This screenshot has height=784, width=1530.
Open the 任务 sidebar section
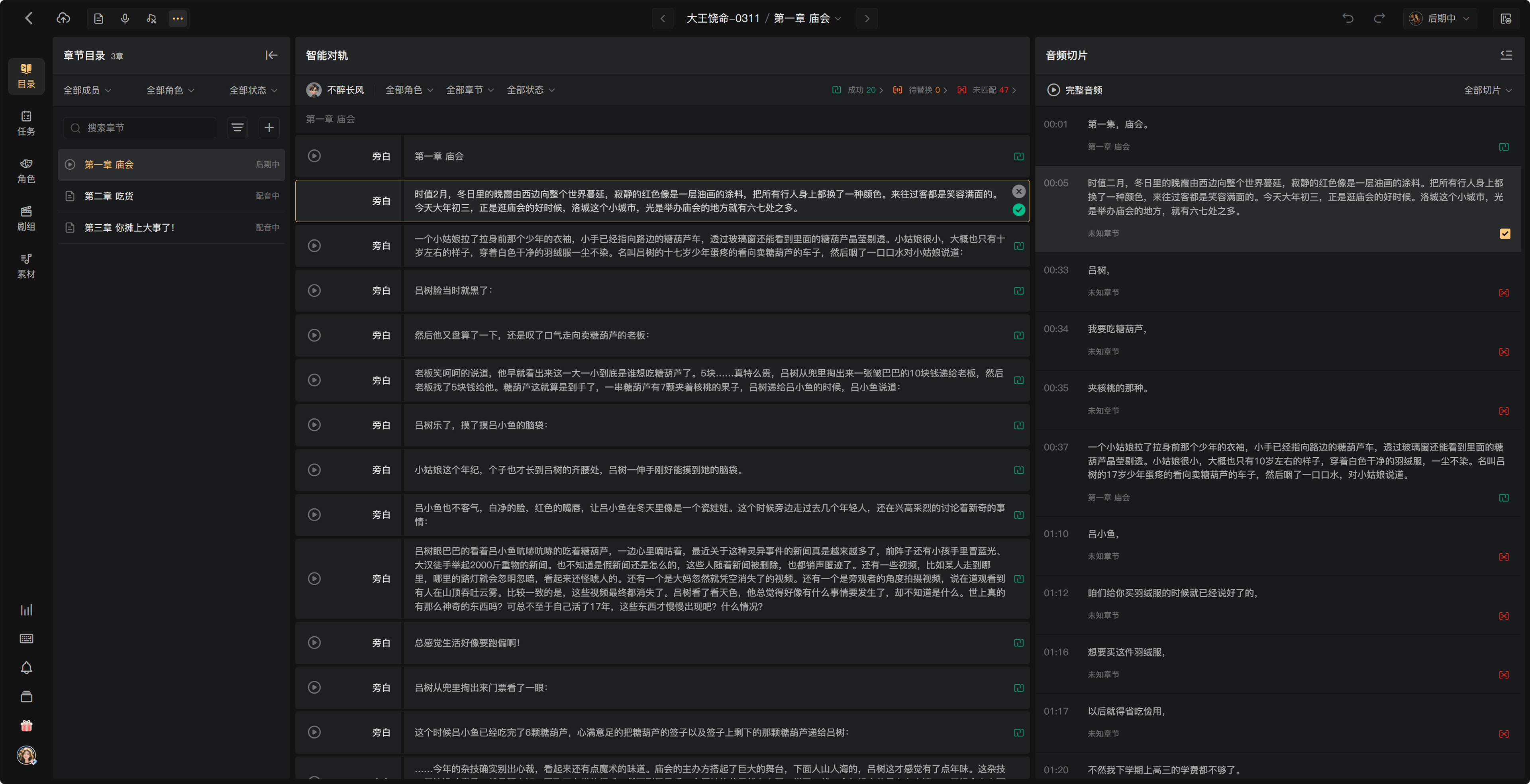[26, 123]
